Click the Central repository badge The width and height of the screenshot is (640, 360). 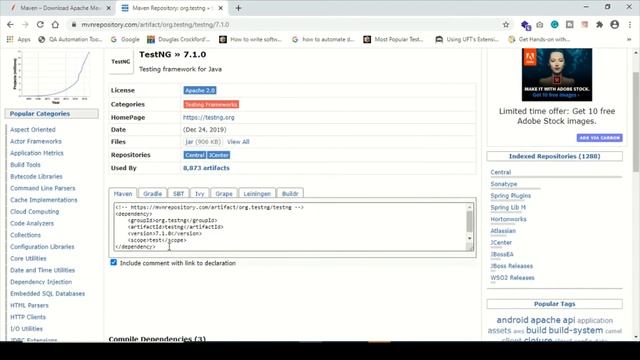click(x=195, y=155)
